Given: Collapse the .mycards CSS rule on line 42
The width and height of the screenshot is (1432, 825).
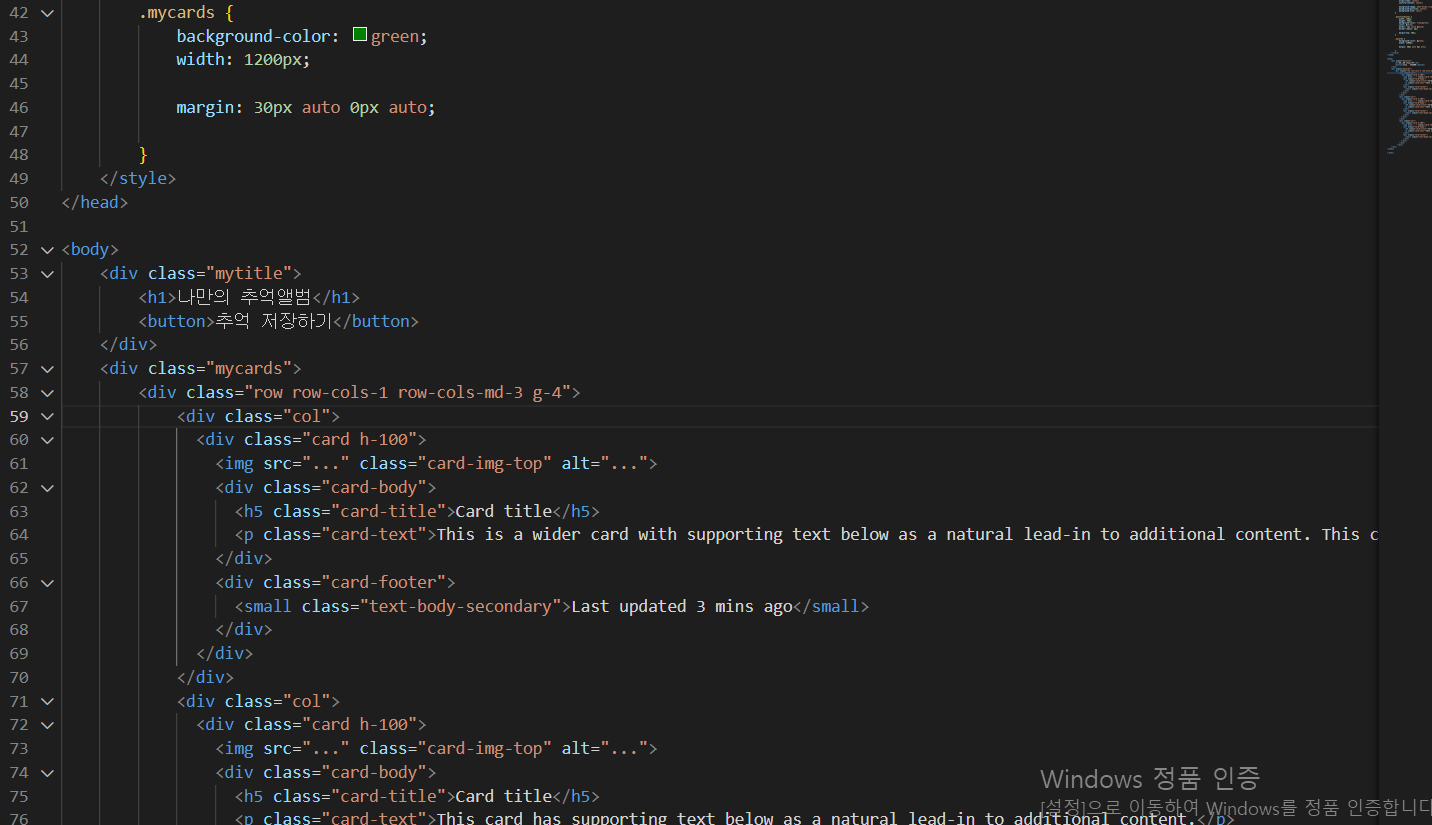Looking at the screenshot, I should (47, 13).
